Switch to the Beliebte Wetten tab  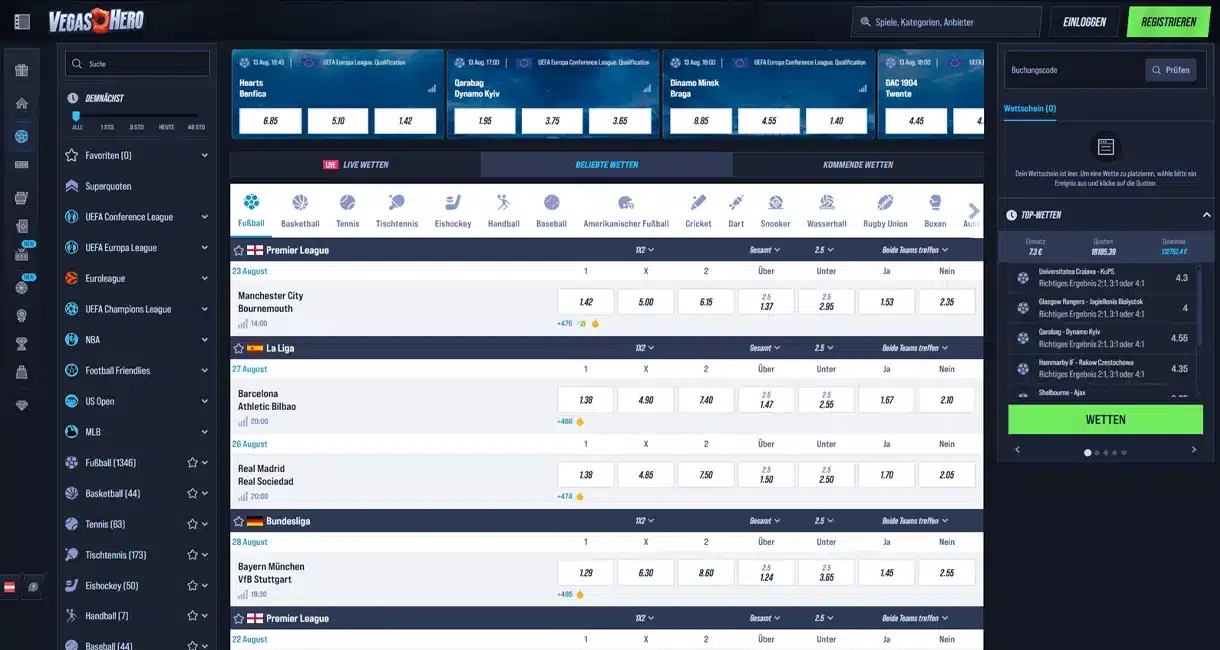point(607,165)
